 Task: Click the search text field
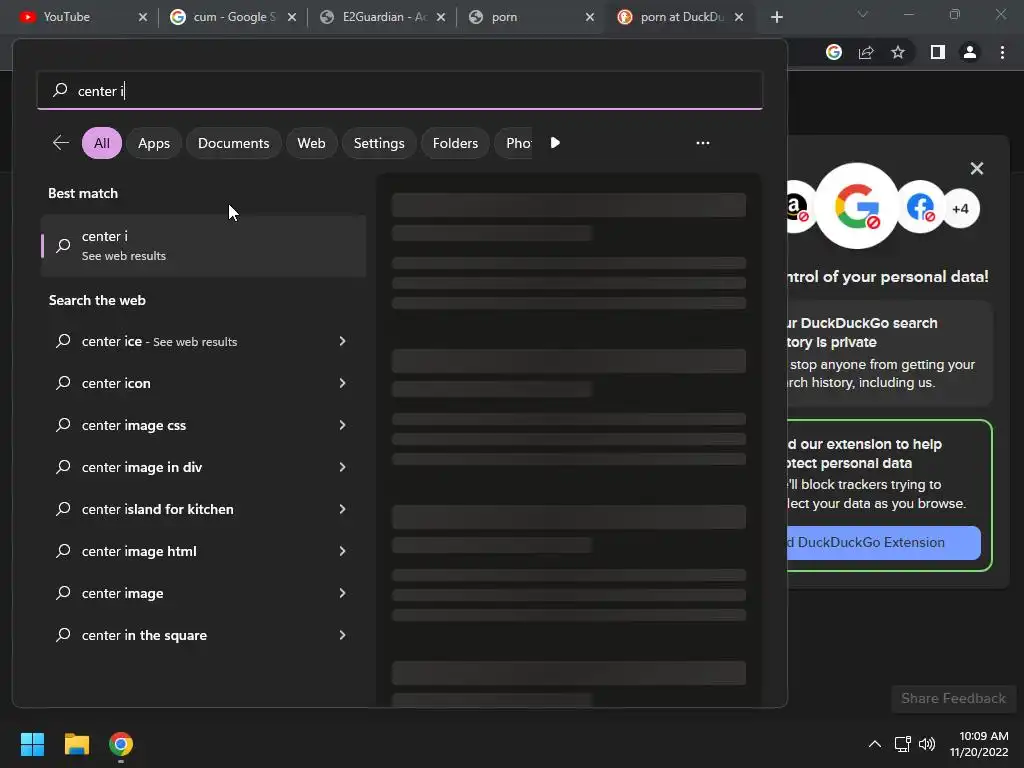pyautogui.click(x=400, y=91)
